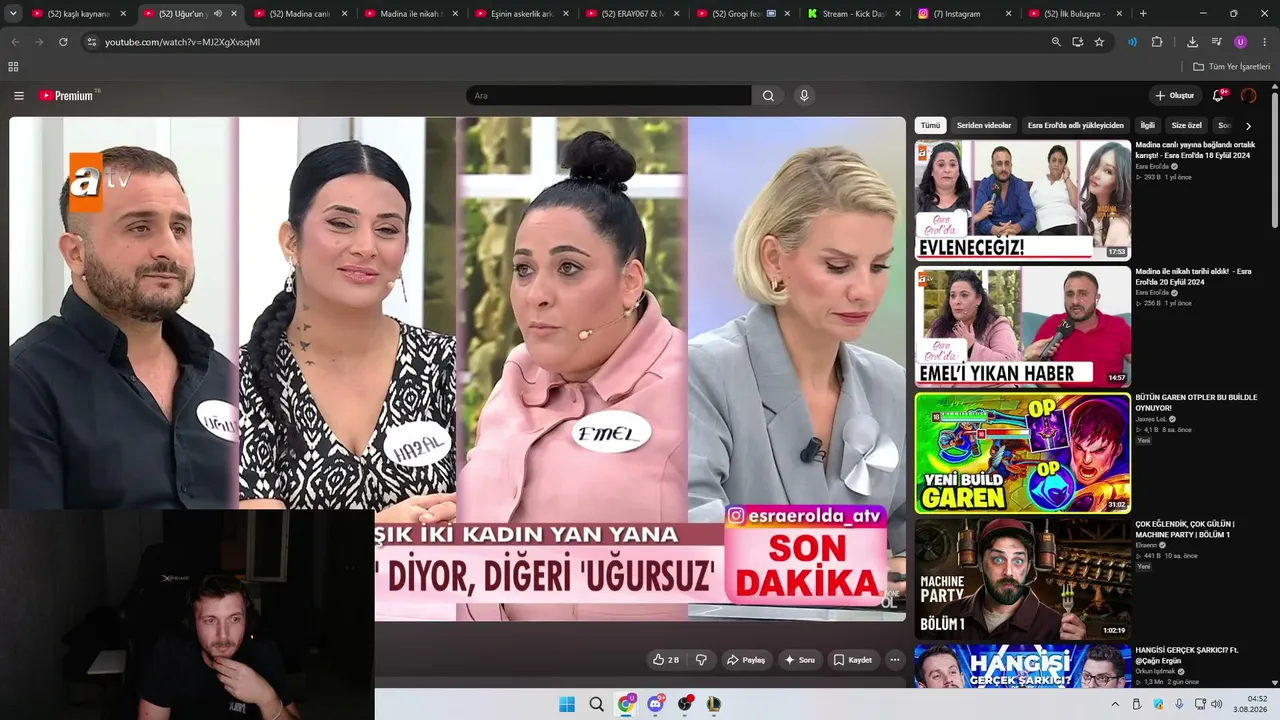
Task: Select the 'Seriden videolar' filter chip
Action: tap(984, 126)
